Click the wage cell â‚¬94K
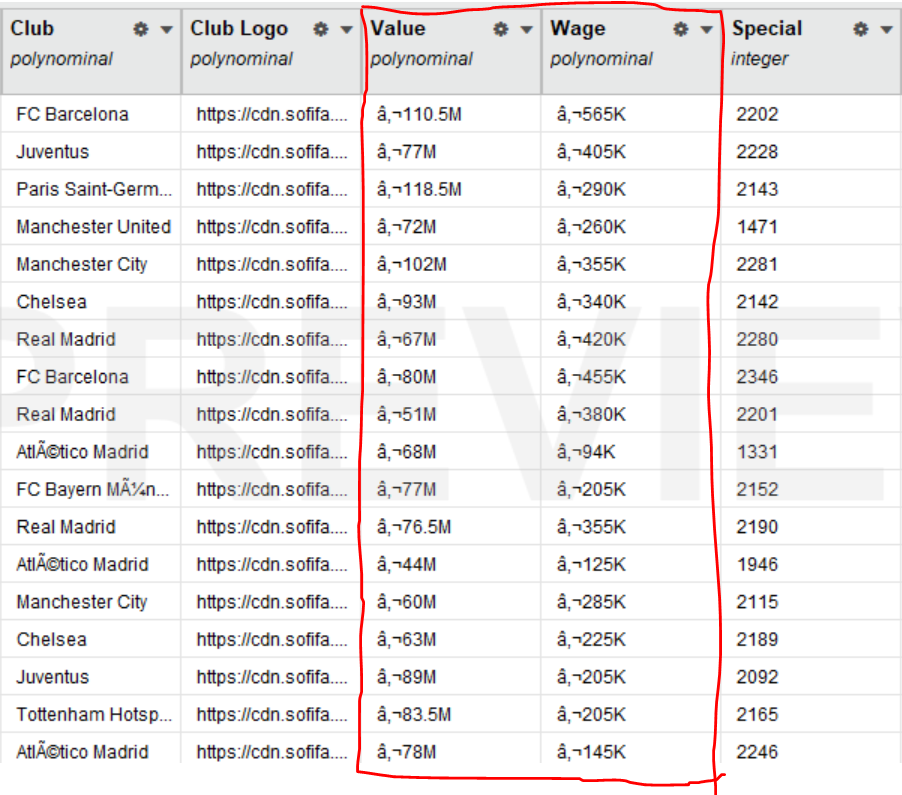 coord(586,452)
